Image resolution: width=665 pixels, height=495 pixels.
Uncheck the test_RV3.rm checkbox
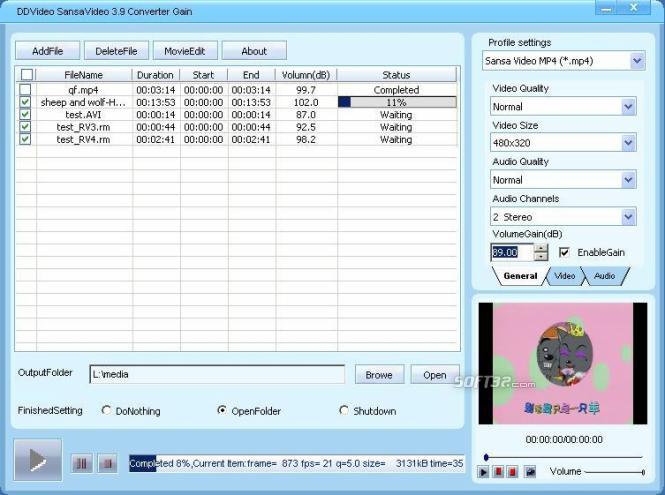(25, 127)
